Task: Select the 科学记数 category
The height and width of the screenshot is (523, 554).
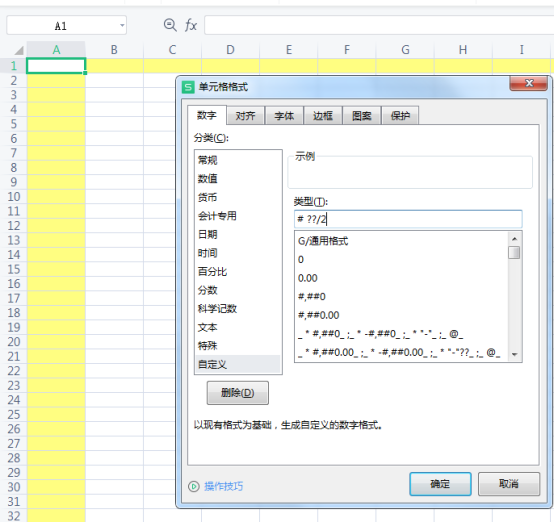Action: [x=238, y=308]
